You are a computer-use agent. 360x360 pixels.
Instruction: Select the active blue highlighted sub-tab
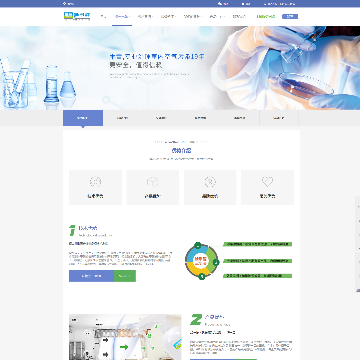pyautogui.click(x=83, y=118)
